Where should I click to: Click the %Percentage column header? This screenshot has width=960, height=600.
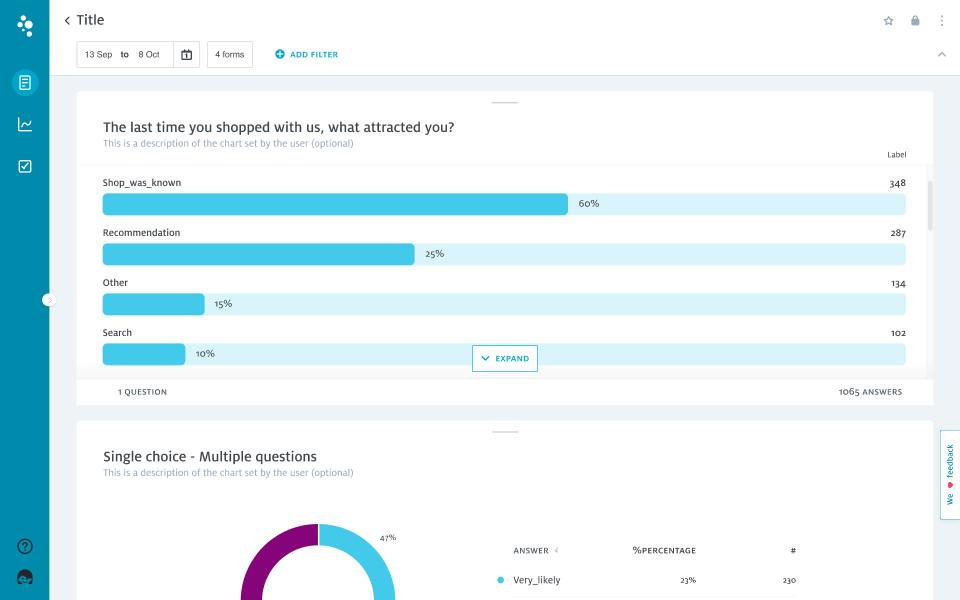tap(664, 550)
